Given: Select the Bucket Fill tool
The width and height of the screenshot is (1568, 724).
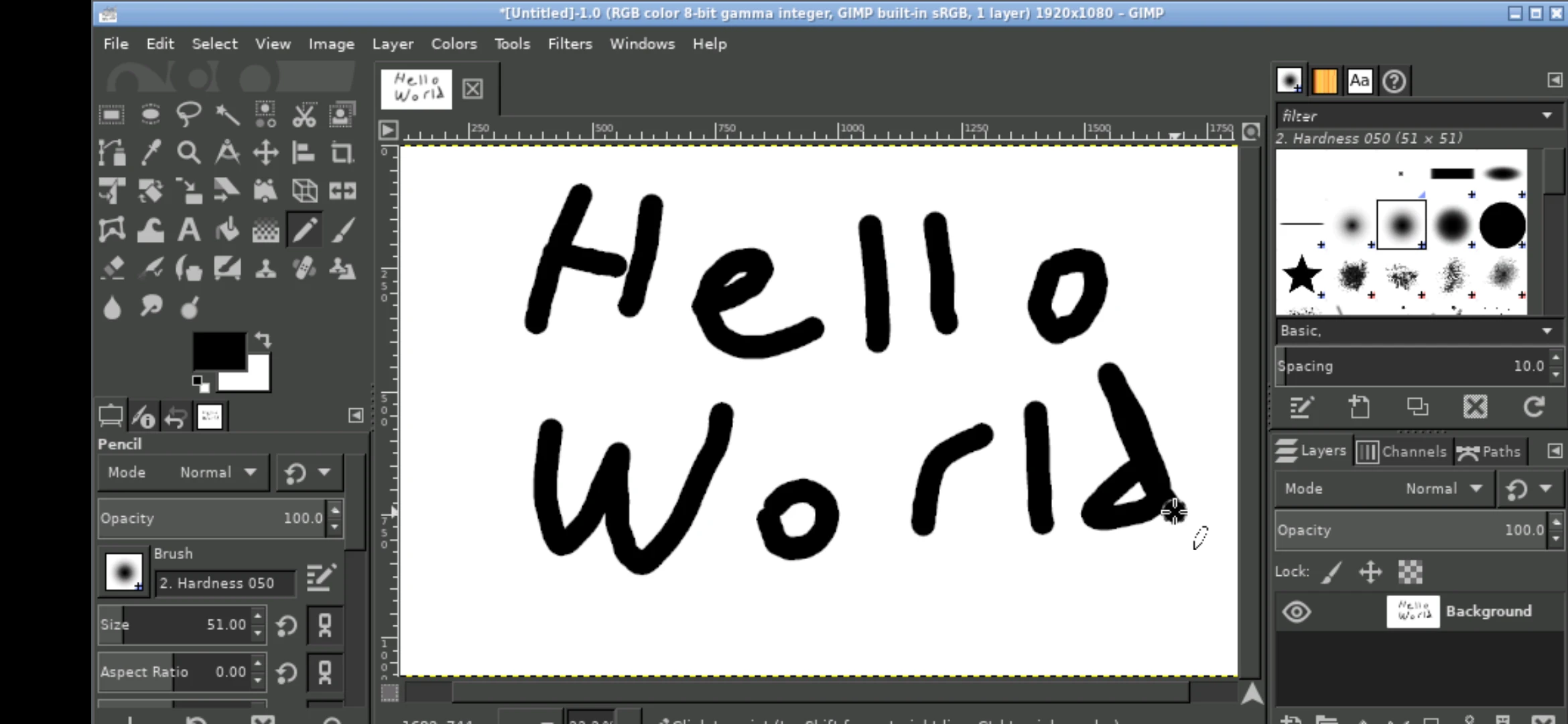Looking at the screenshot, I should [227, 231].
